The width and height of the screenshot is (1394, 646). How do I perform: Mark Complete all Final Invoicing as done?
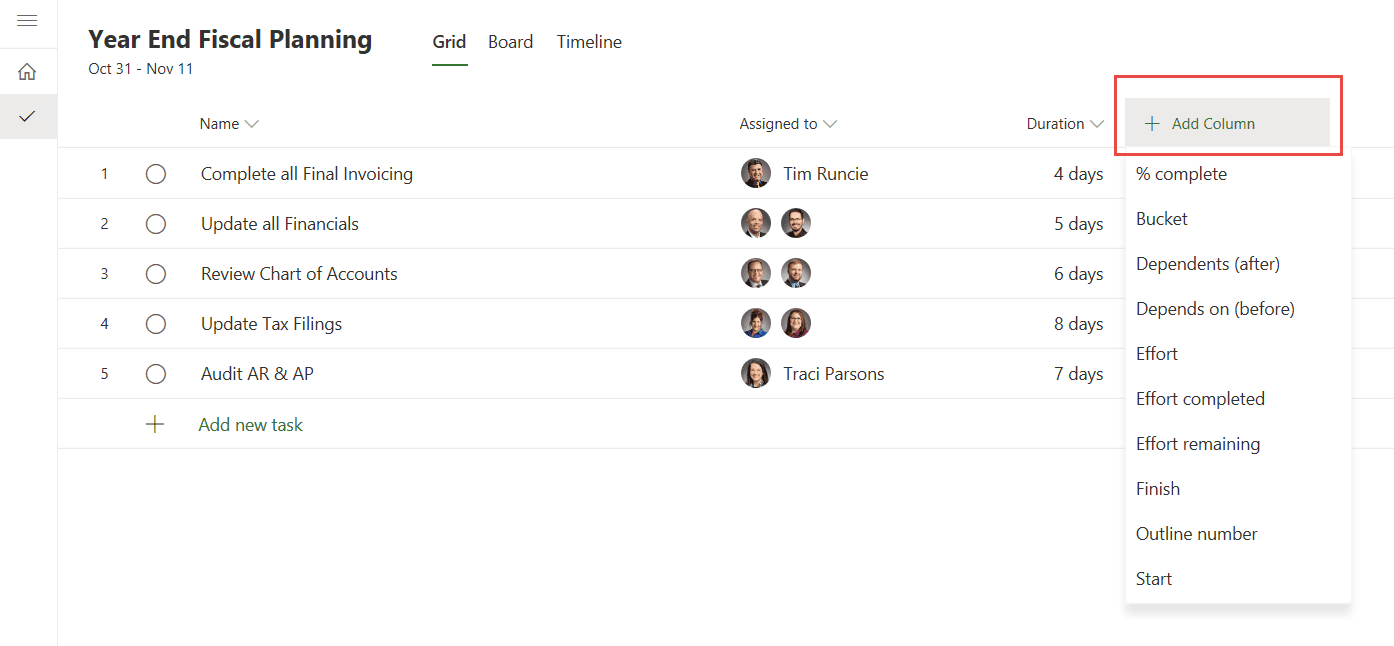(156, 174)
